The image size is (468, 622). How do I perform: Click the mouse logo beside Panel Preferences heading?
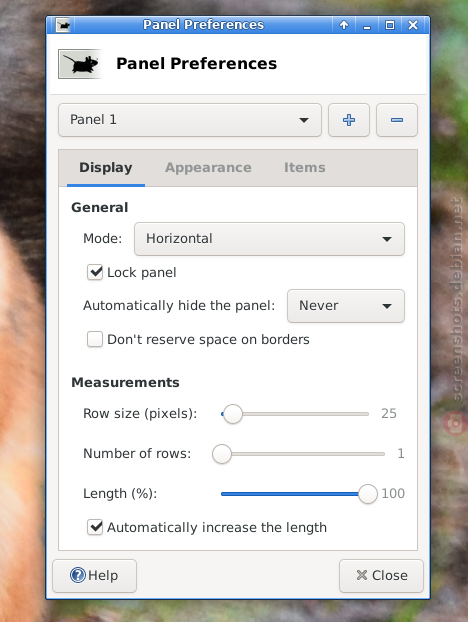81,64
